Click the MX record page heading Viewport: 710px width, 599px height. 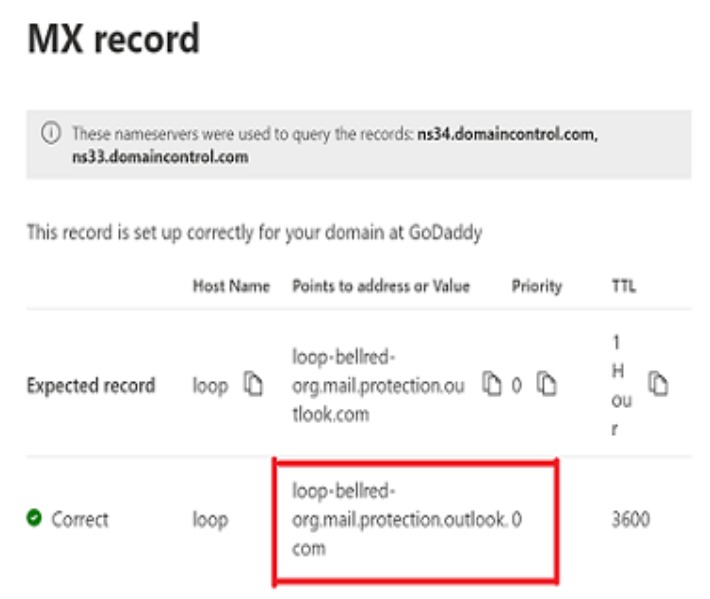(x=113, y=40)
